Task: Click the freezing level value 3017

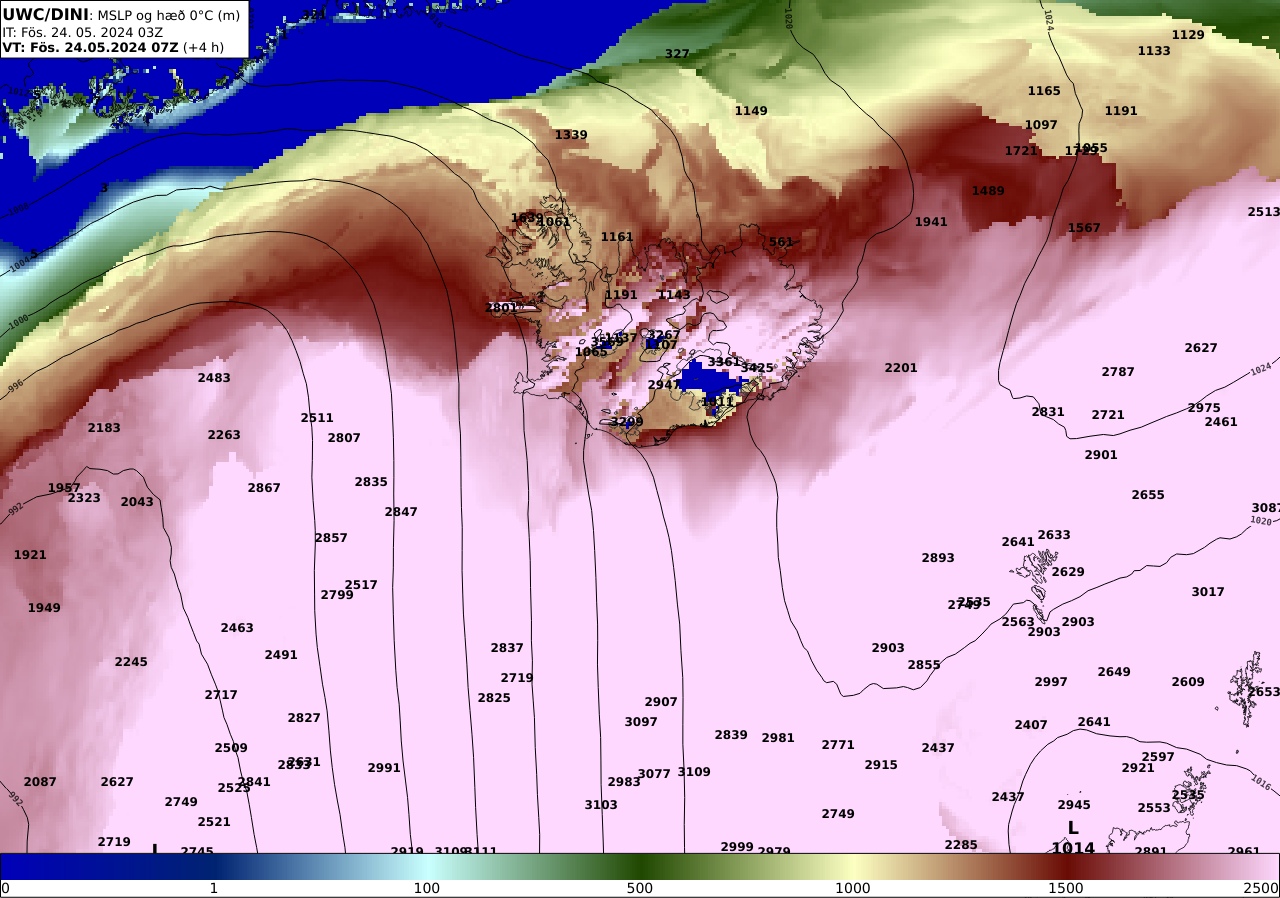Action: click(x=1208, y=592)
